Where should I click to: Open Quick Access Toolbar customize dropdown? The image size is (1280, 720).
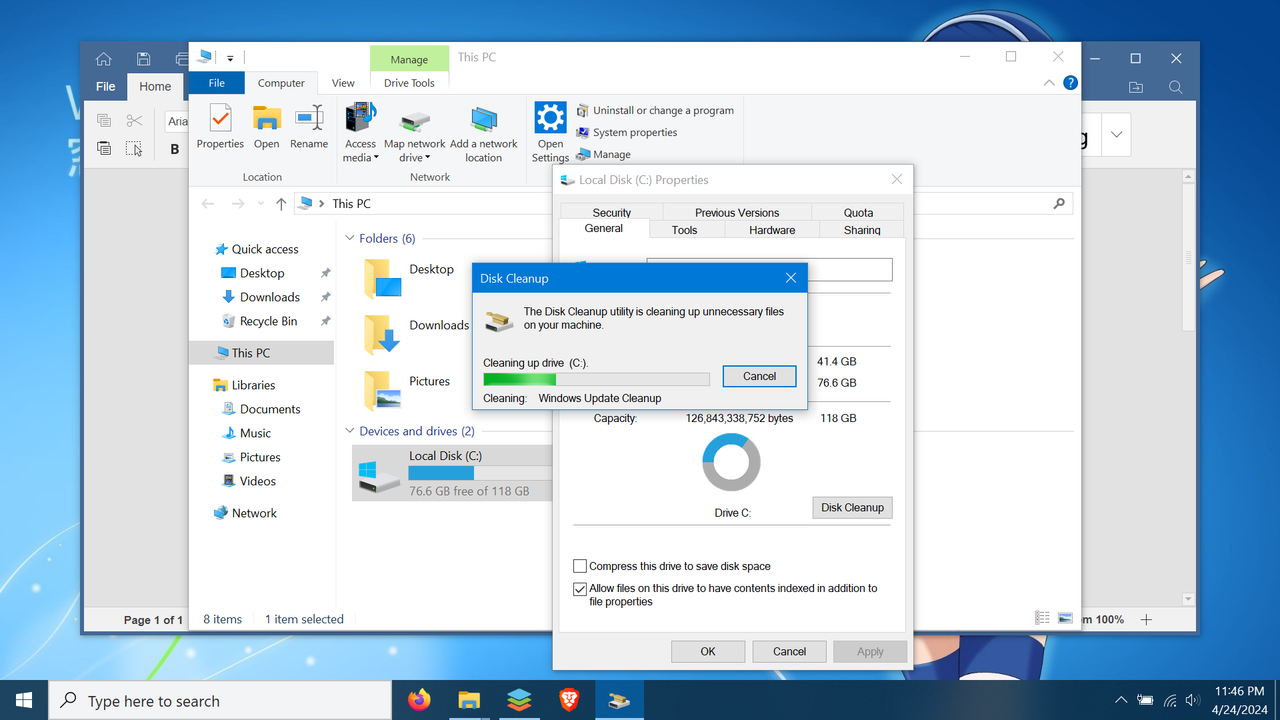[x=230, y=58]
